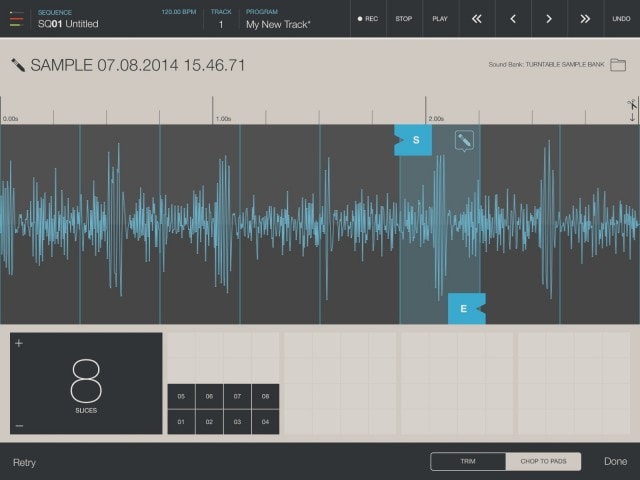Step back with single left arrow

[513, 19]
